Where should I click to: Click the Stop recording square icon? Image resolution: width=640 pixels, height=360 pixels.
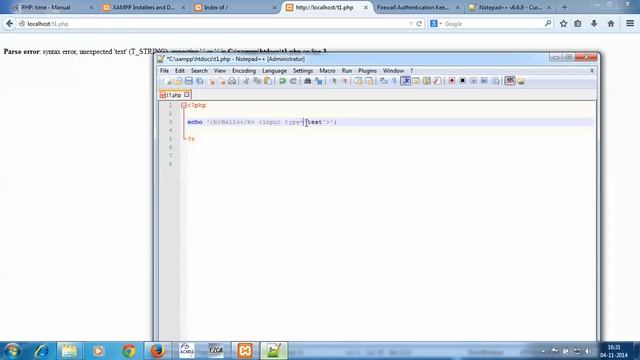(x=462, y=81)
